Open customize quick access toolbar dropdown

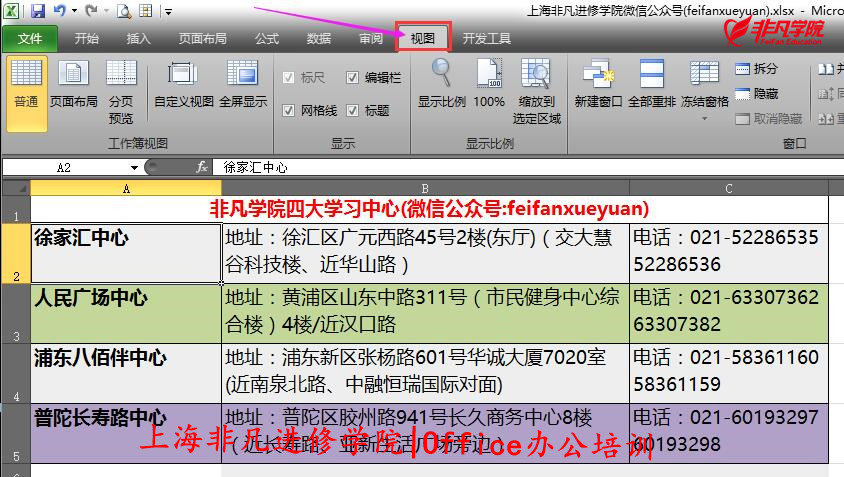[168, 11]
